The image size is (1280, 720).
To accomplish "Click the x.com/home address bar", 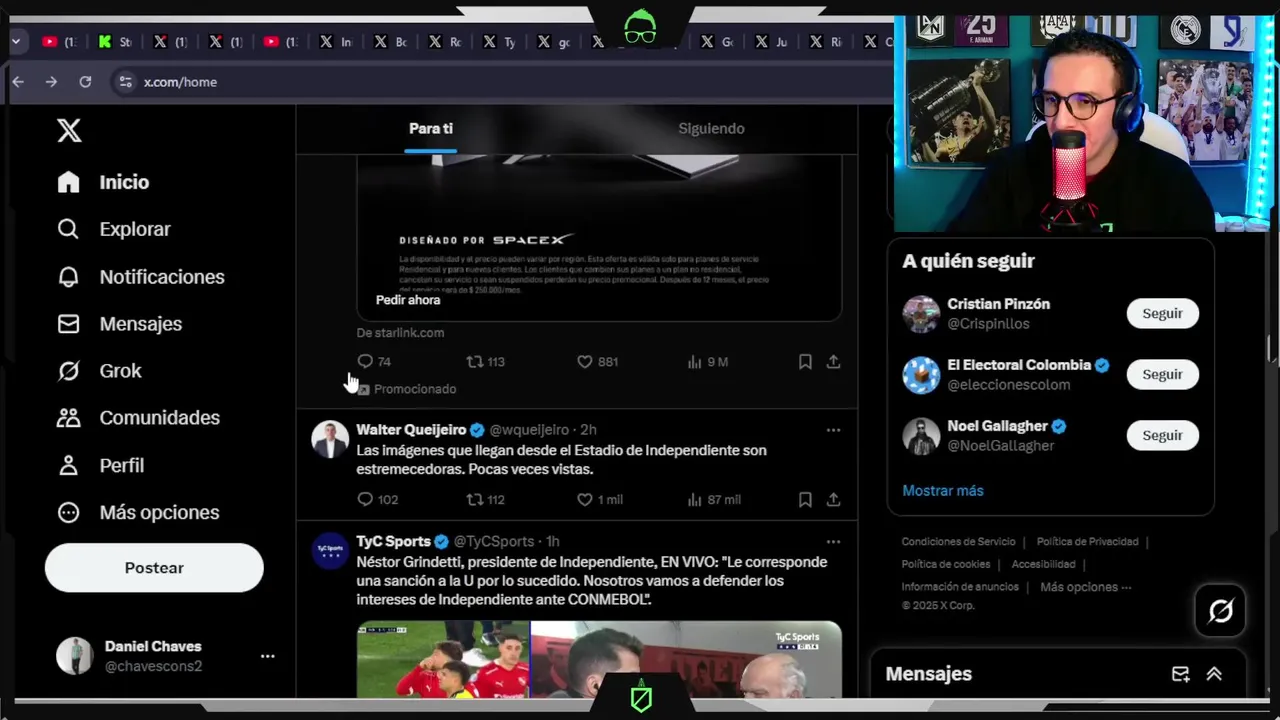I will (x=180, y=82).
